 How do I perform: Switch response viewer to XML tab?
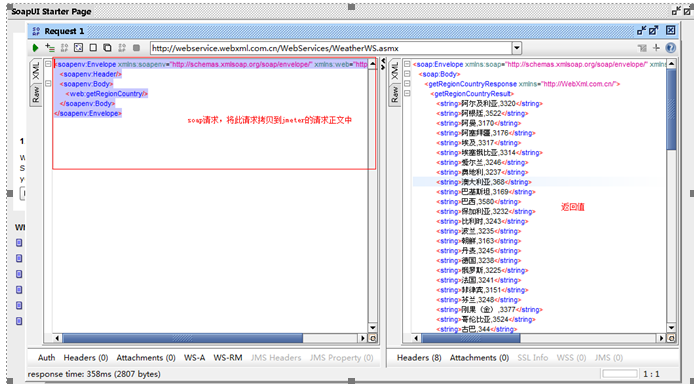(x=395, y=71)
